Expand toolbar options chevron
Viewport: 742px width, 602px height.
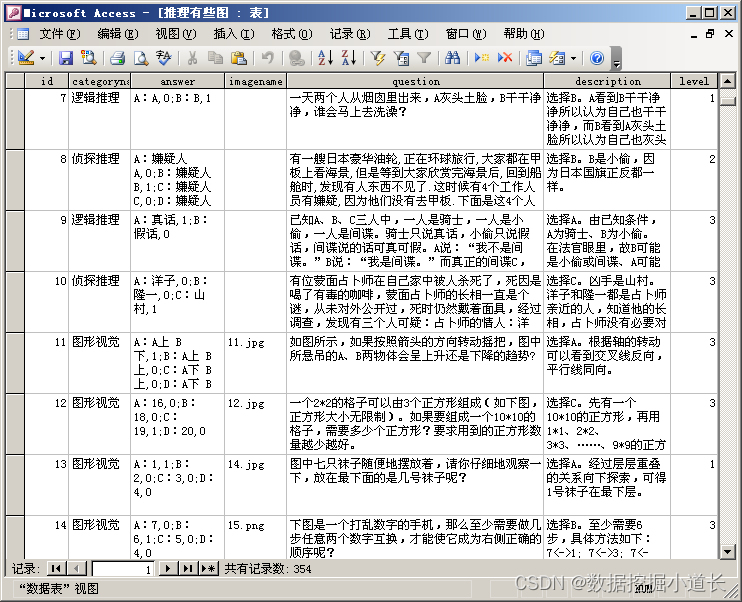[x=616, y=59]
